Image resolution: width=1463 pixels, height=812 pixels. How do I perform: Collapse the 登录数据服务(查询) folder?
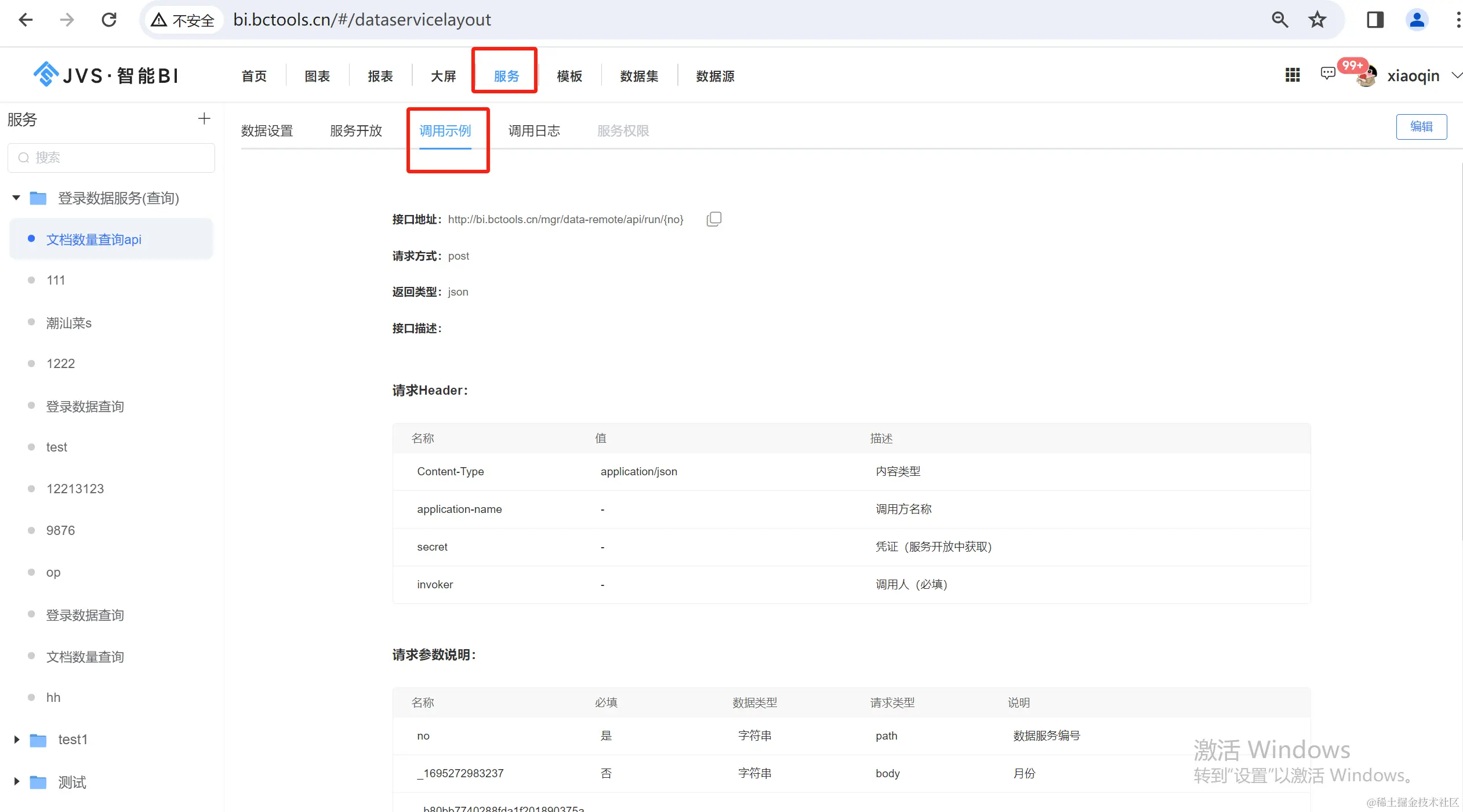click(16, 198)
